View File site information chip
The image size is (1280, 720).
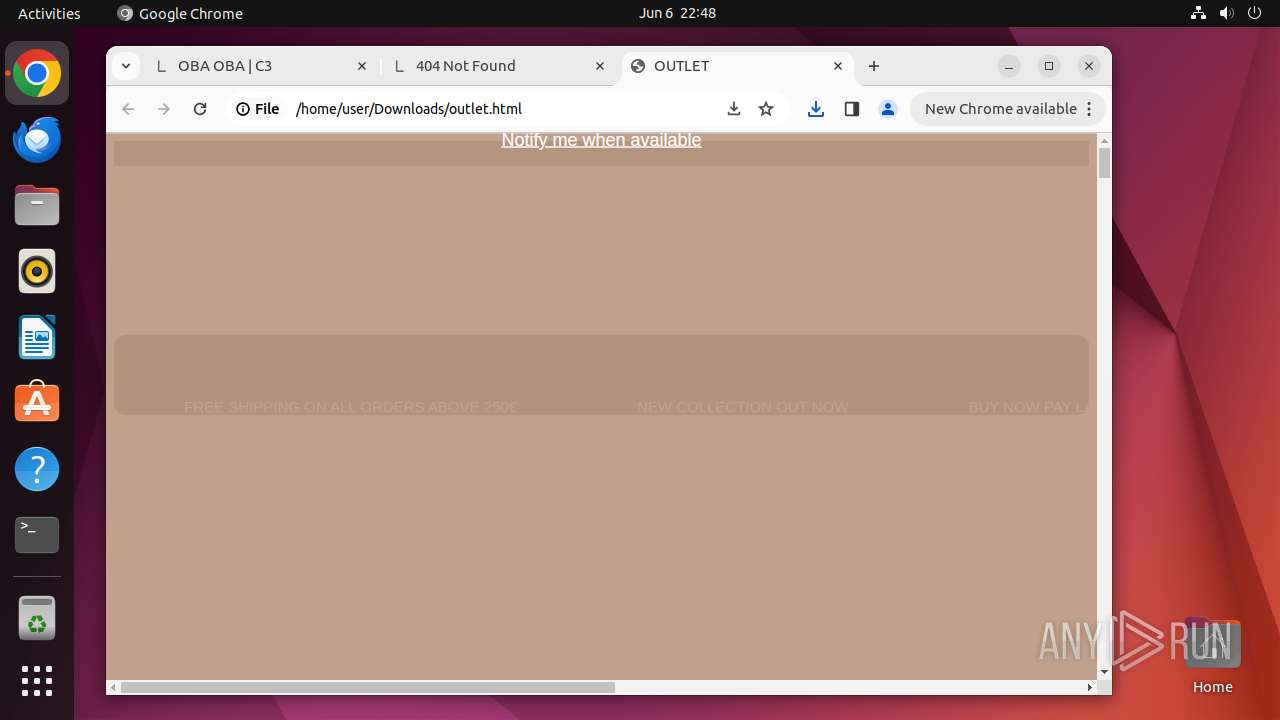coord(257,109)
